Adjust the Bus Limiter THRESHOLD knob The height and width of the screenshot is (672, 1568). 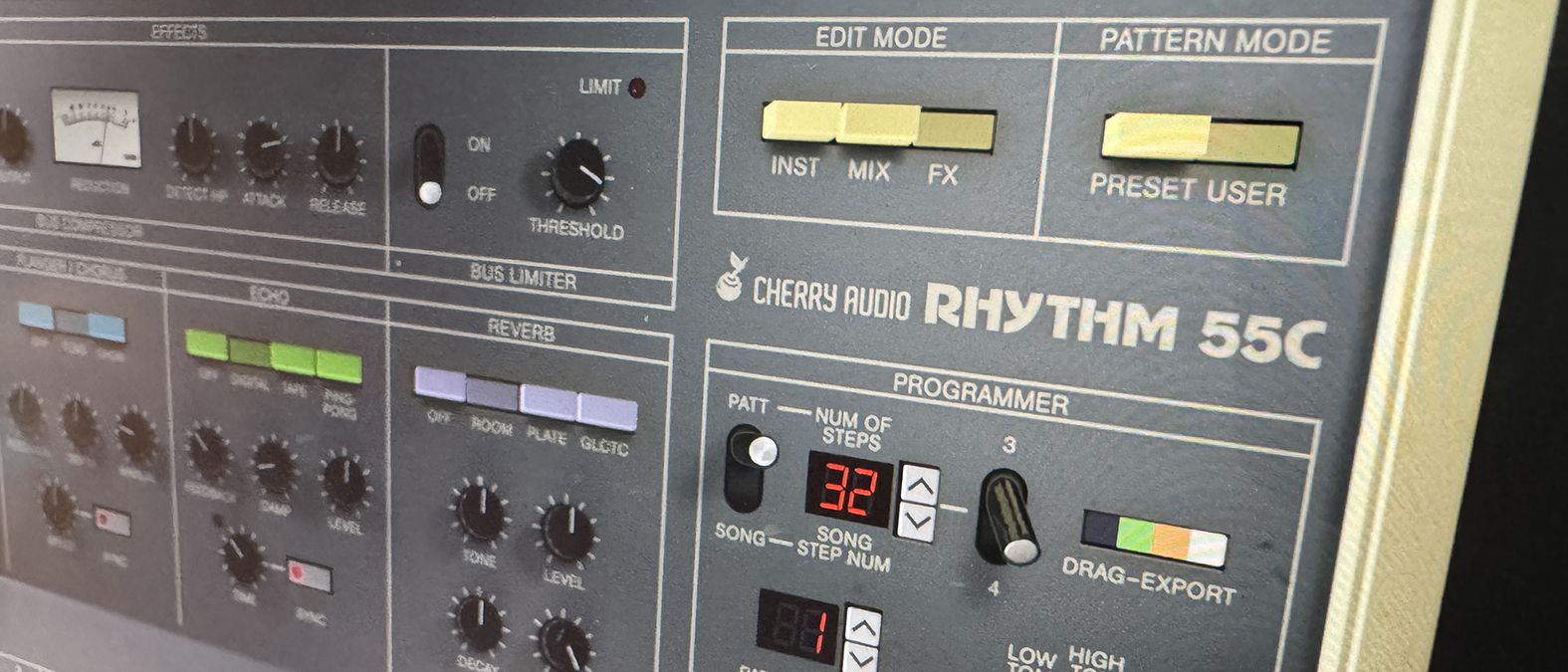pyautogui.click(x=578, y=174)
